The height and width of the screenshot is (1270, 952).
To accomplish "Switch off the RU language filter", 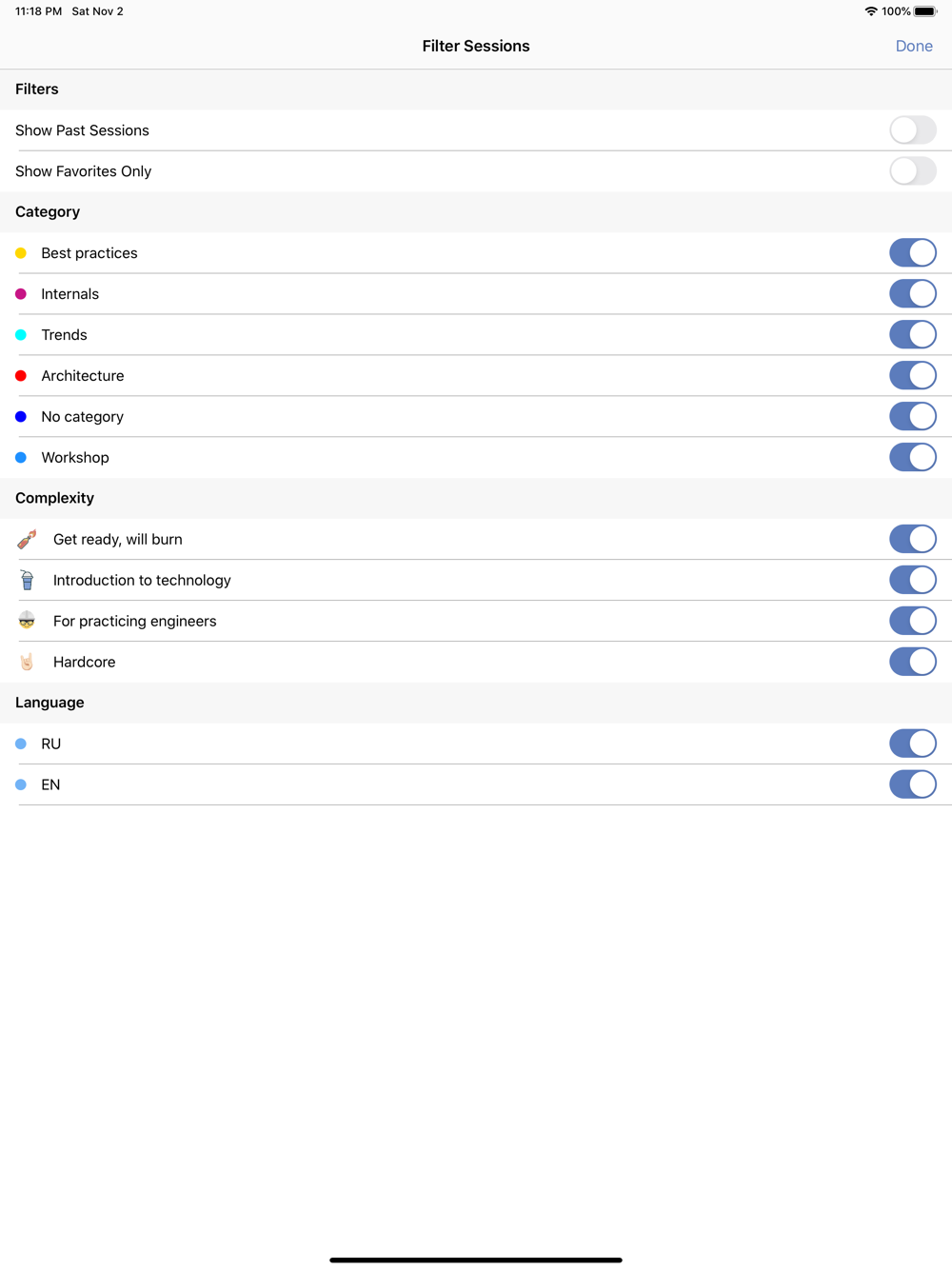I will (x=912, y=744).
